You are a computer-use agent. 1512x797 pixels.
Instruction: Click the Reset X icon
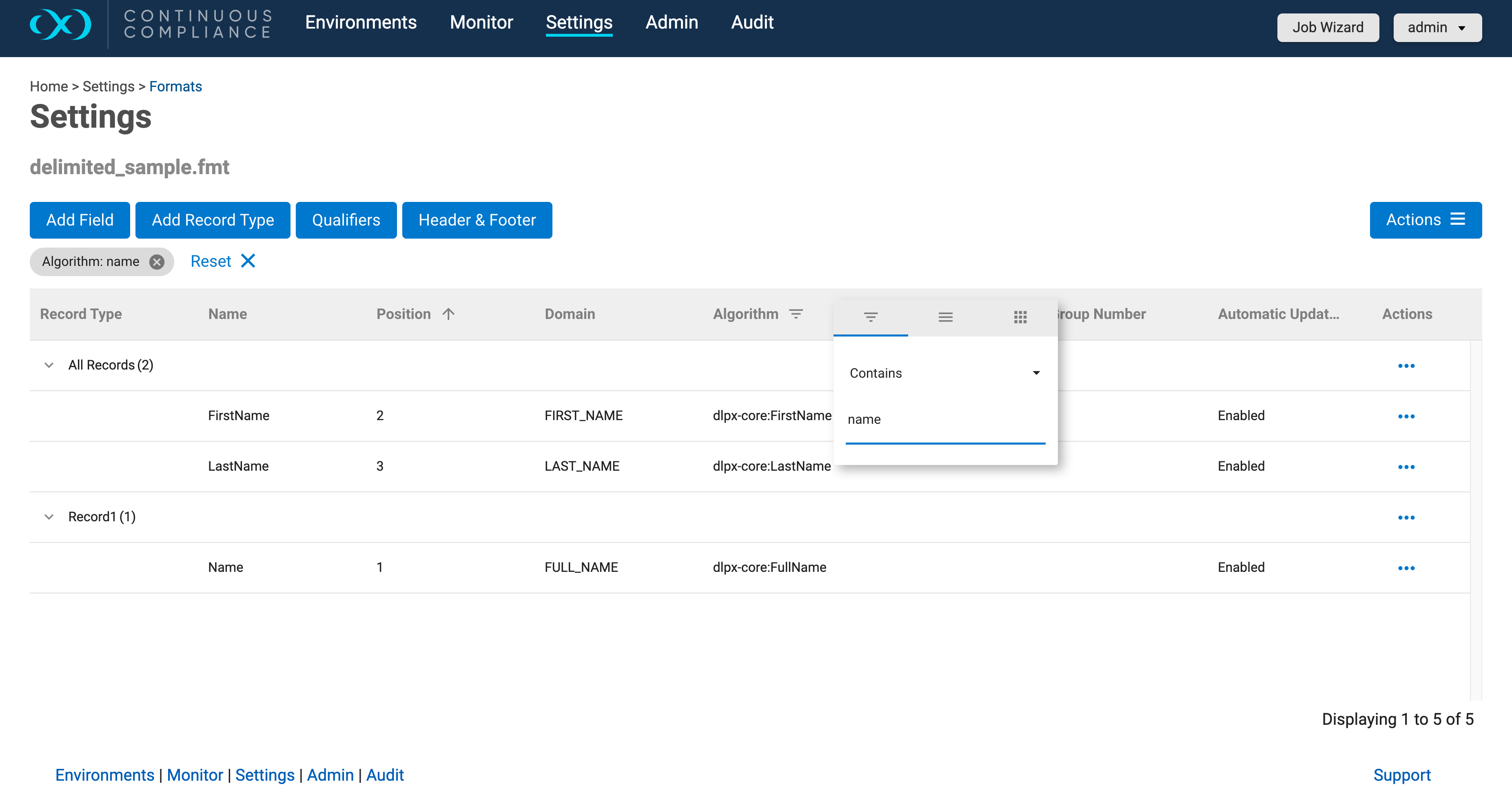click(248, 261)
